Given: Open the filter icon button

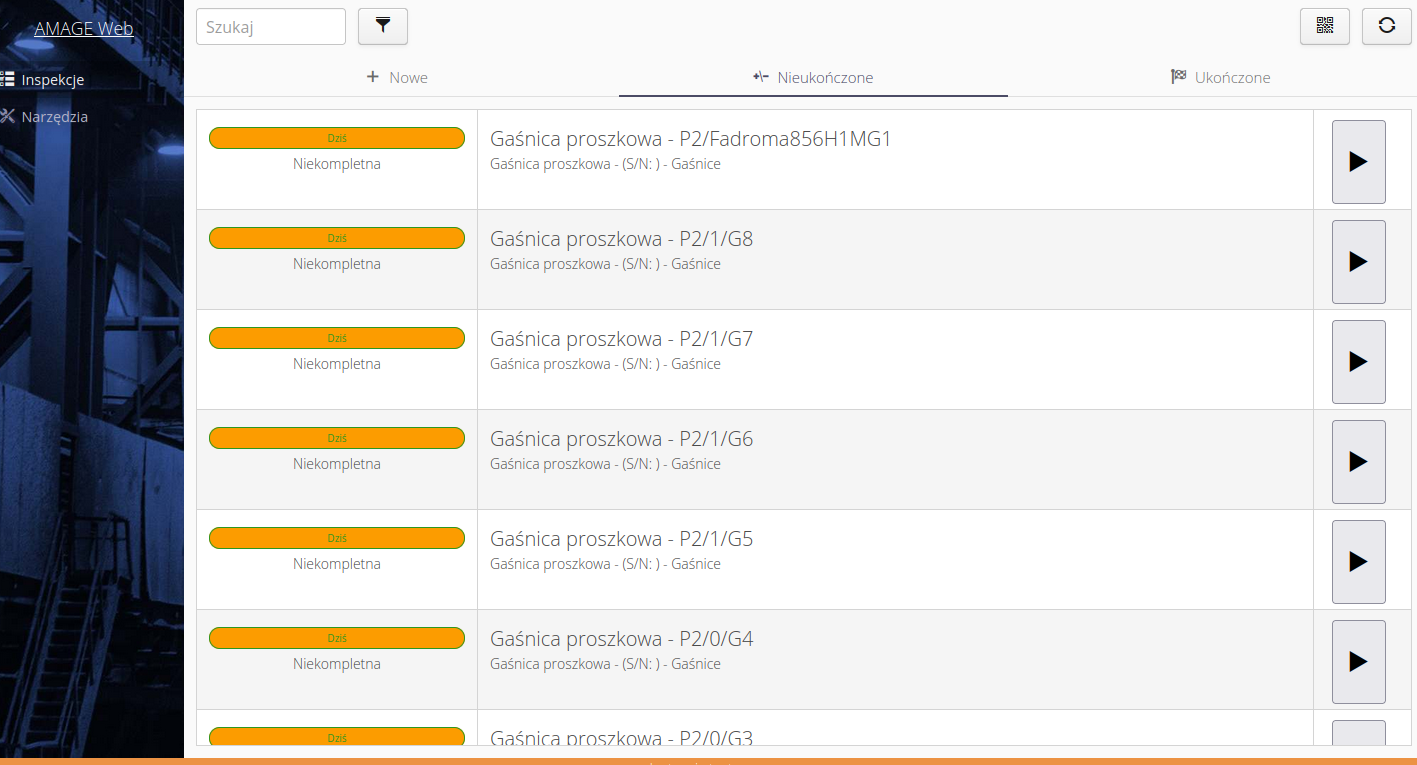Looking at the screenshot, I should click(x=383, y=26).
